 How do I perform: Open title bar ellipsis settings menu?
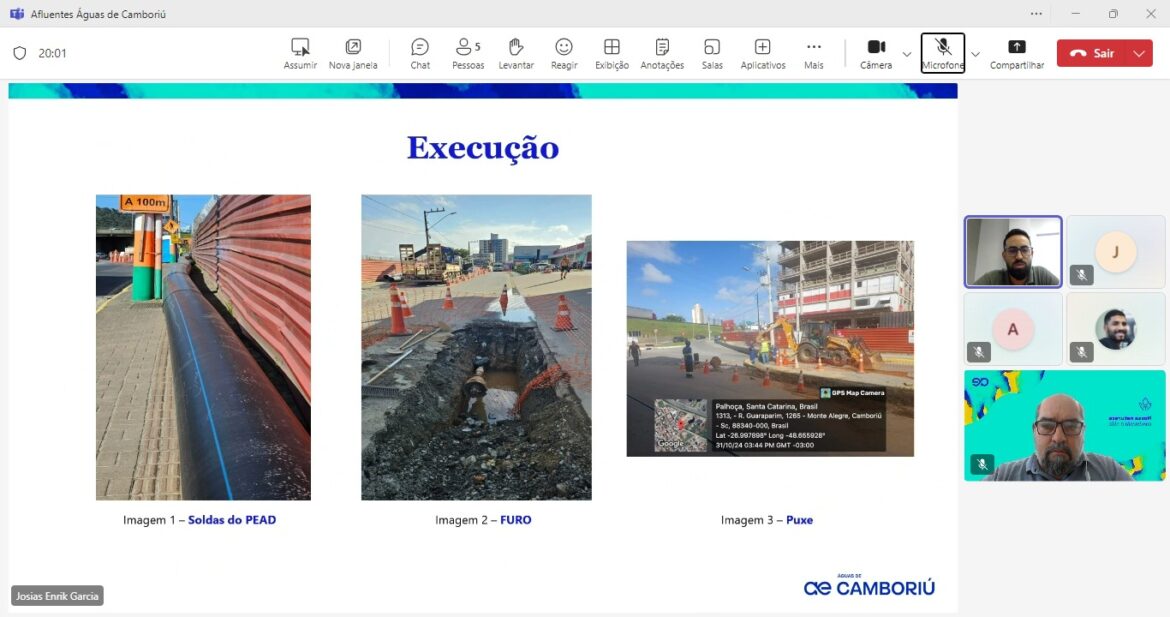tap(1036, 14)
